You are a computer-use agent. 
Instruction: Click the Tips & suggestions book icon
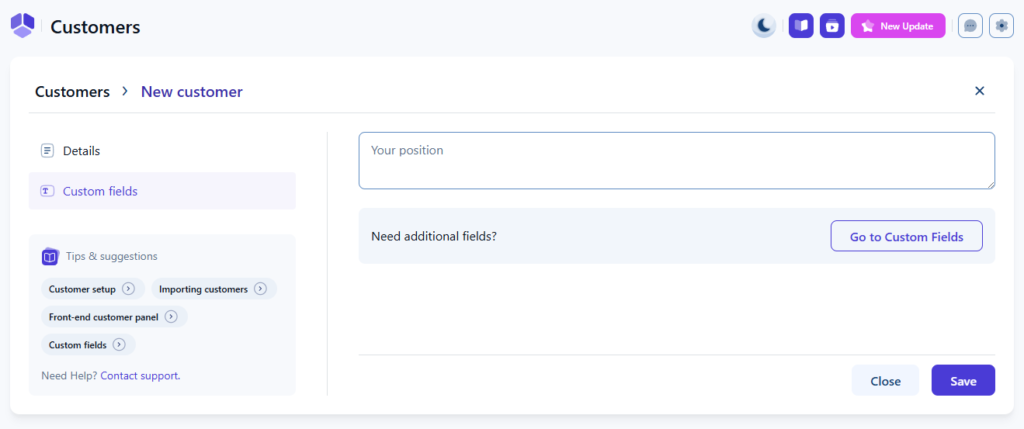coord(50,257)
